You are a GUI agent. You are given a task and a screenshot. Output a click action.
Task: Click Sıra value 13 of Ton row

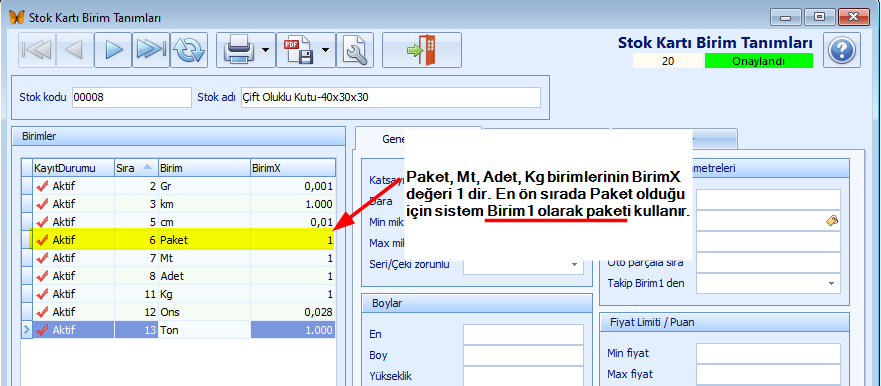pyautogui.click(x=149, y=330)
